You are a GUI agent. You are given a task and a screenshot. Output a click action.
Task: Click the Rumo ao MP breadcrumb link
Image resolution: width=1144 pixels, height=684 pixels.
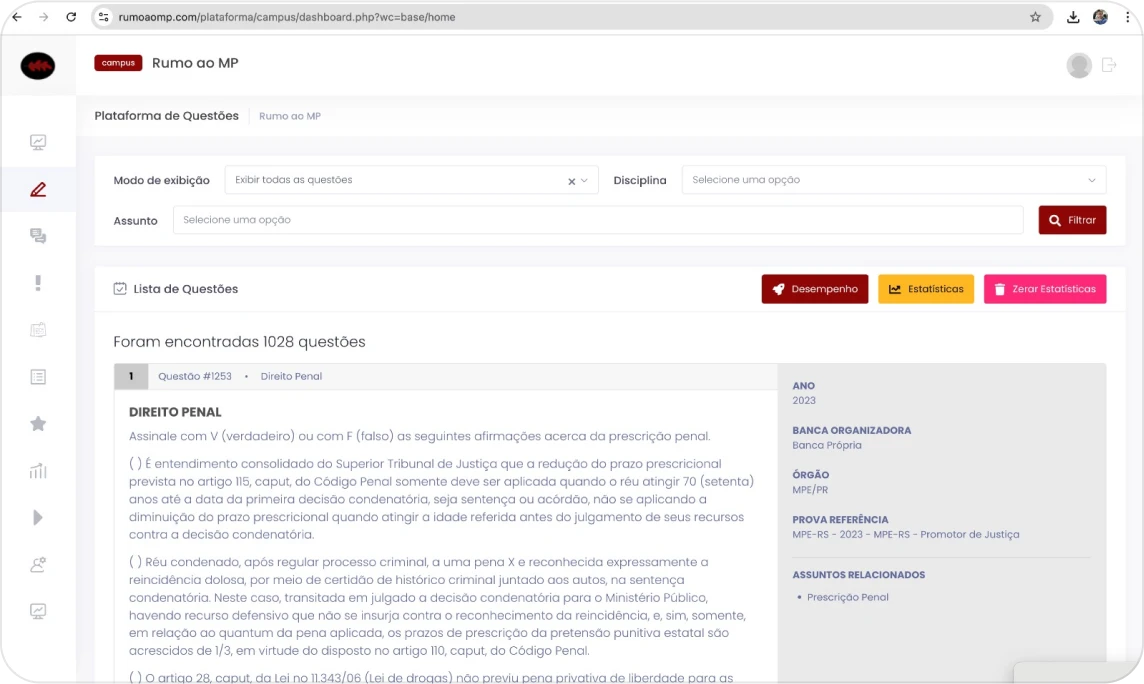289,116
